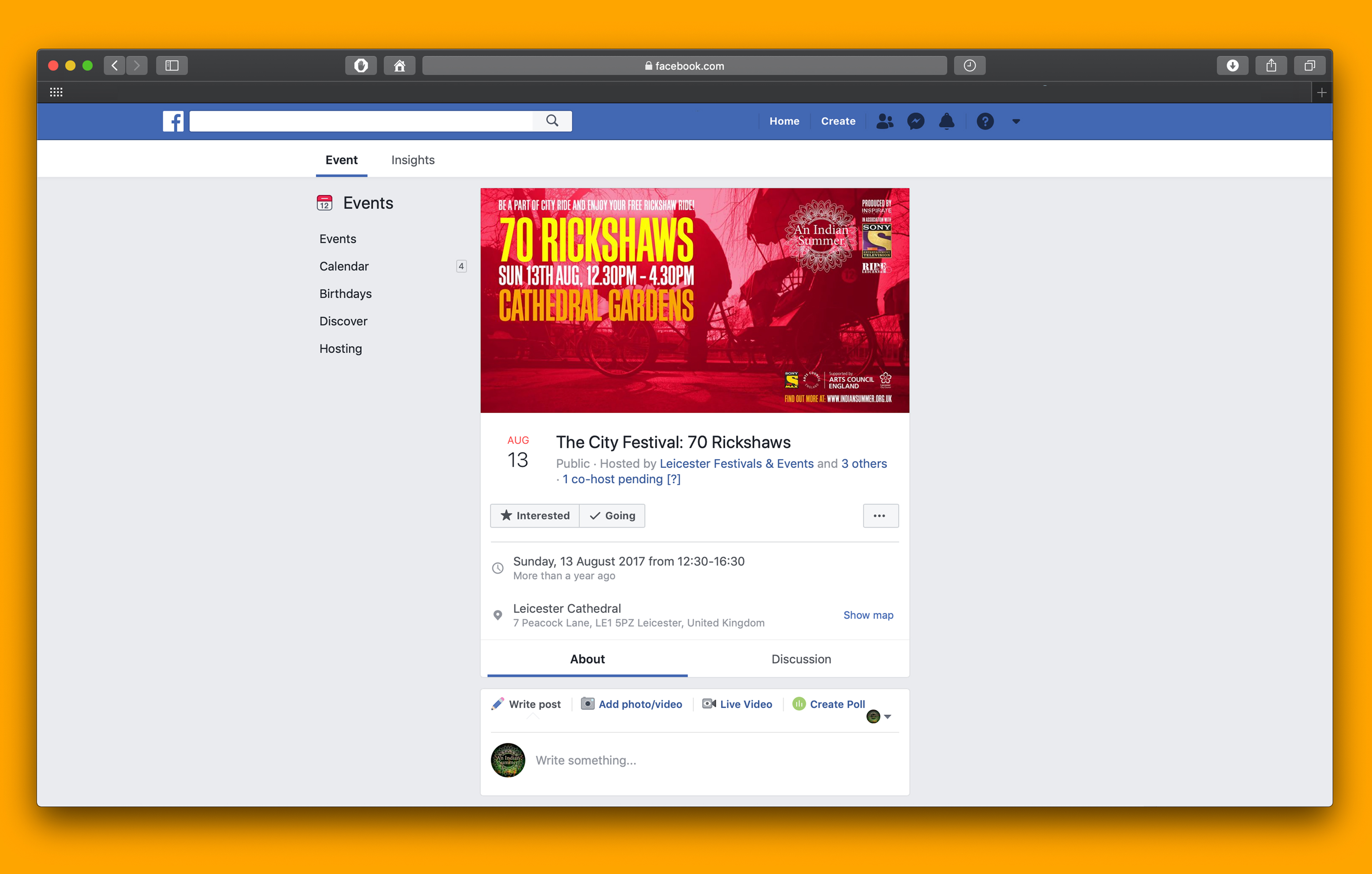Go forward with Safari forward arrow

point(137,65)
